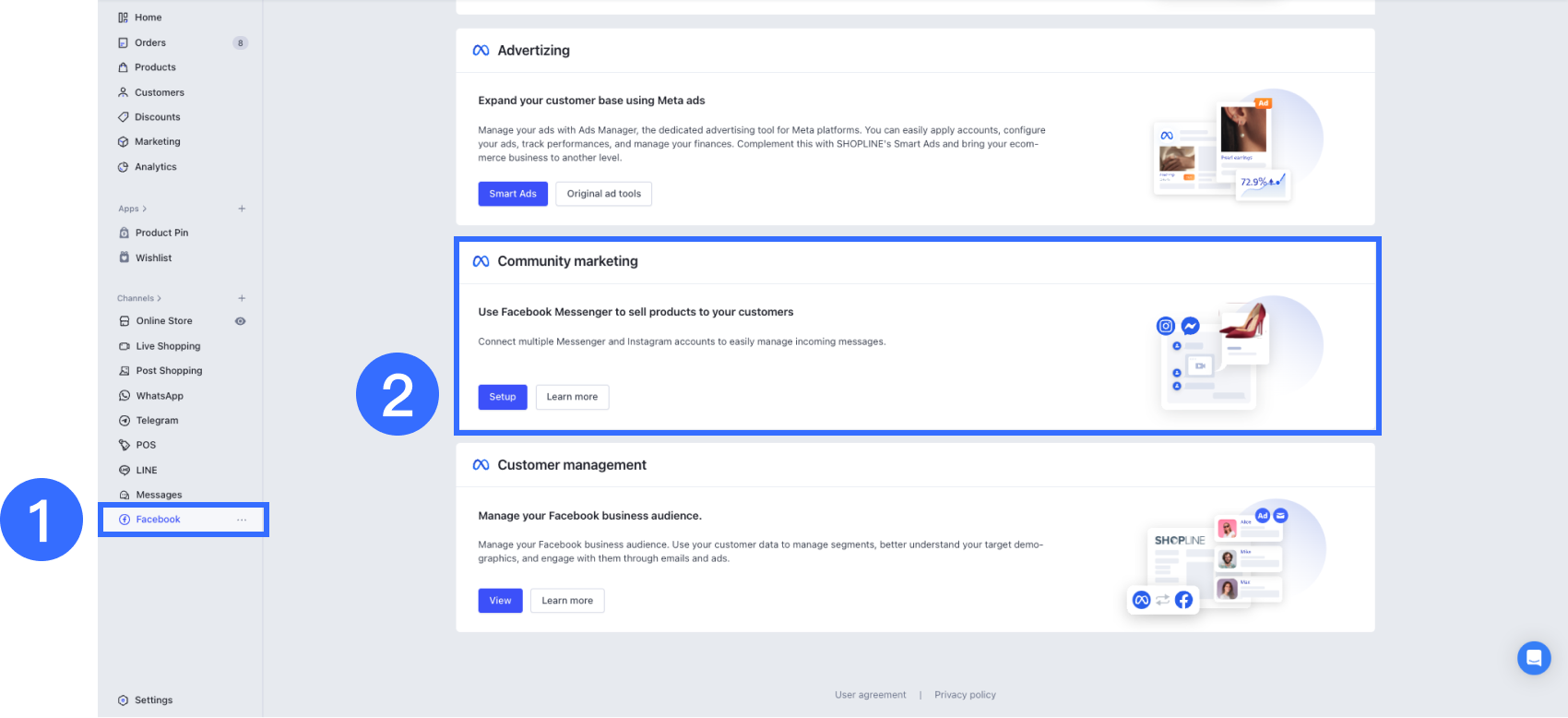
Task: Click Setup for Community marketing
Action: click(503, 397)
